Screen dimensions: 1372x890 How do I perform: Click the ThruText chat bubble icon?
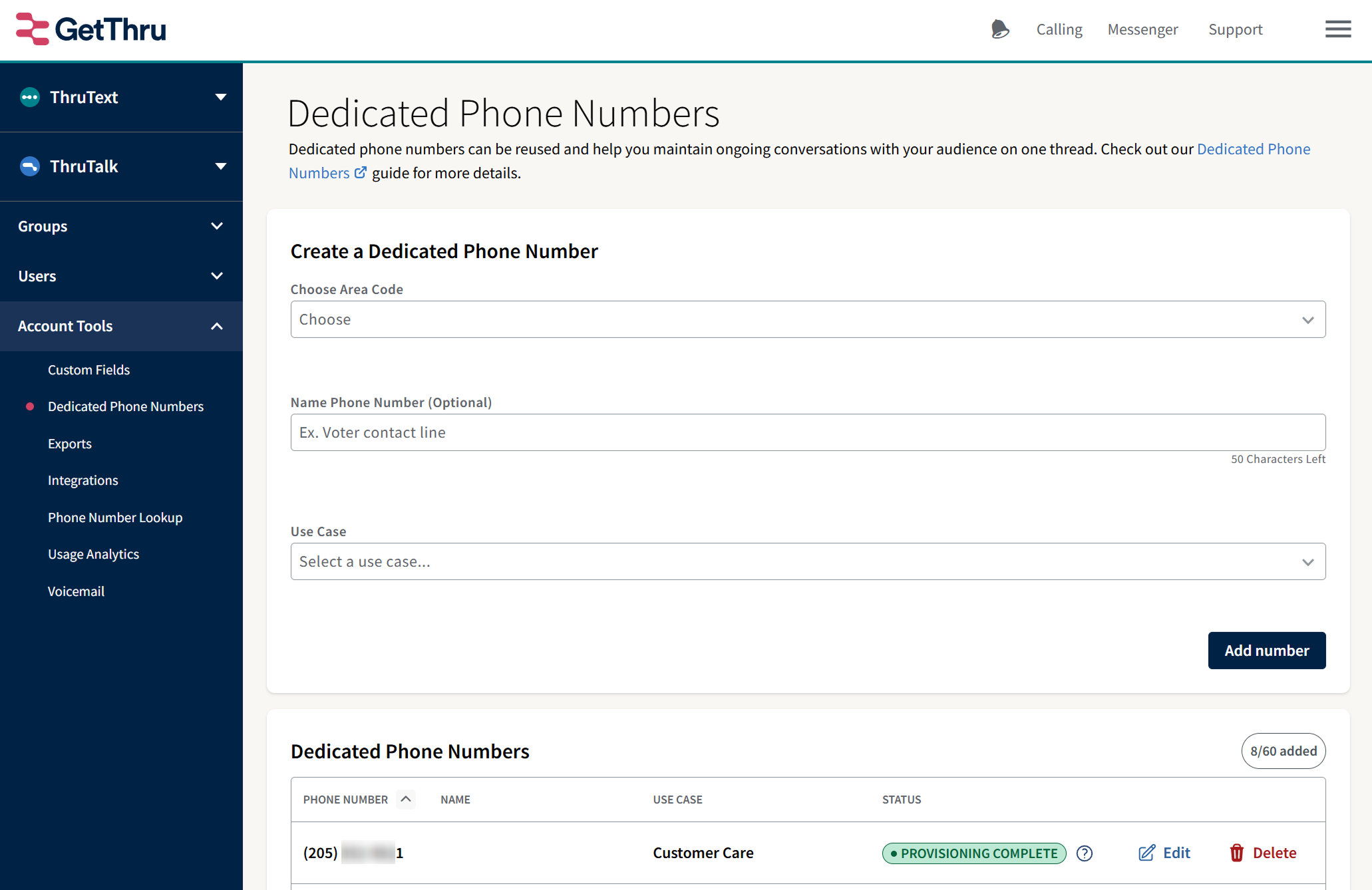tap(30, 97)
